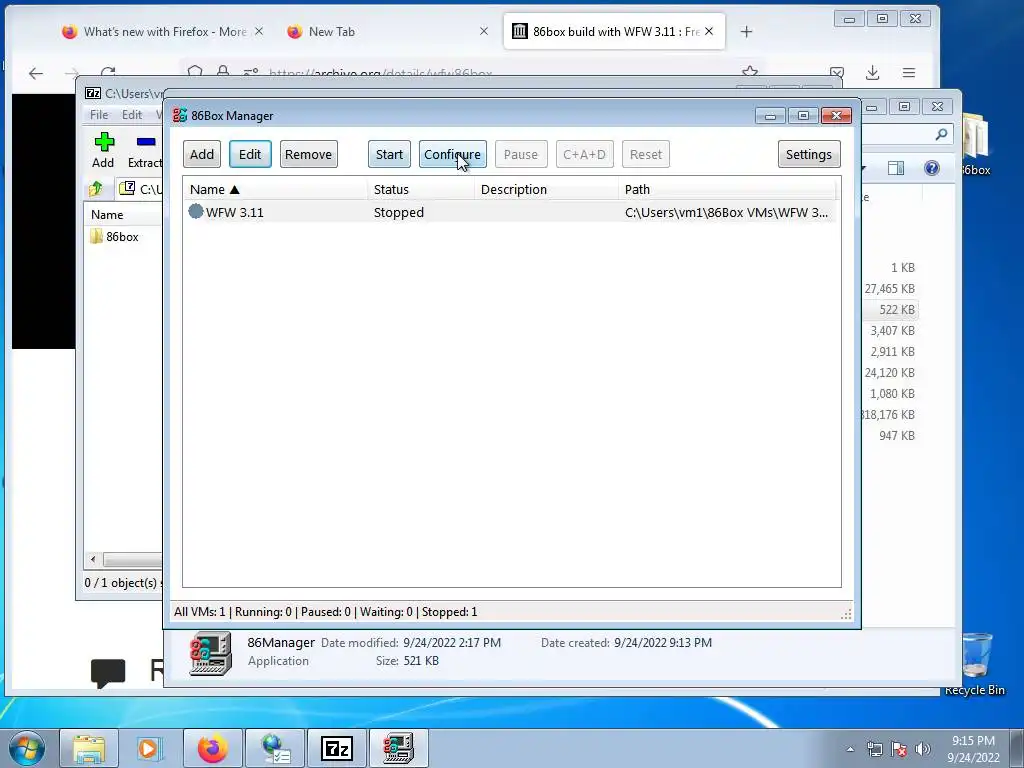The image size is (1024, 768).
Task: Close the New Tab tab
Action: click(484, 31)
